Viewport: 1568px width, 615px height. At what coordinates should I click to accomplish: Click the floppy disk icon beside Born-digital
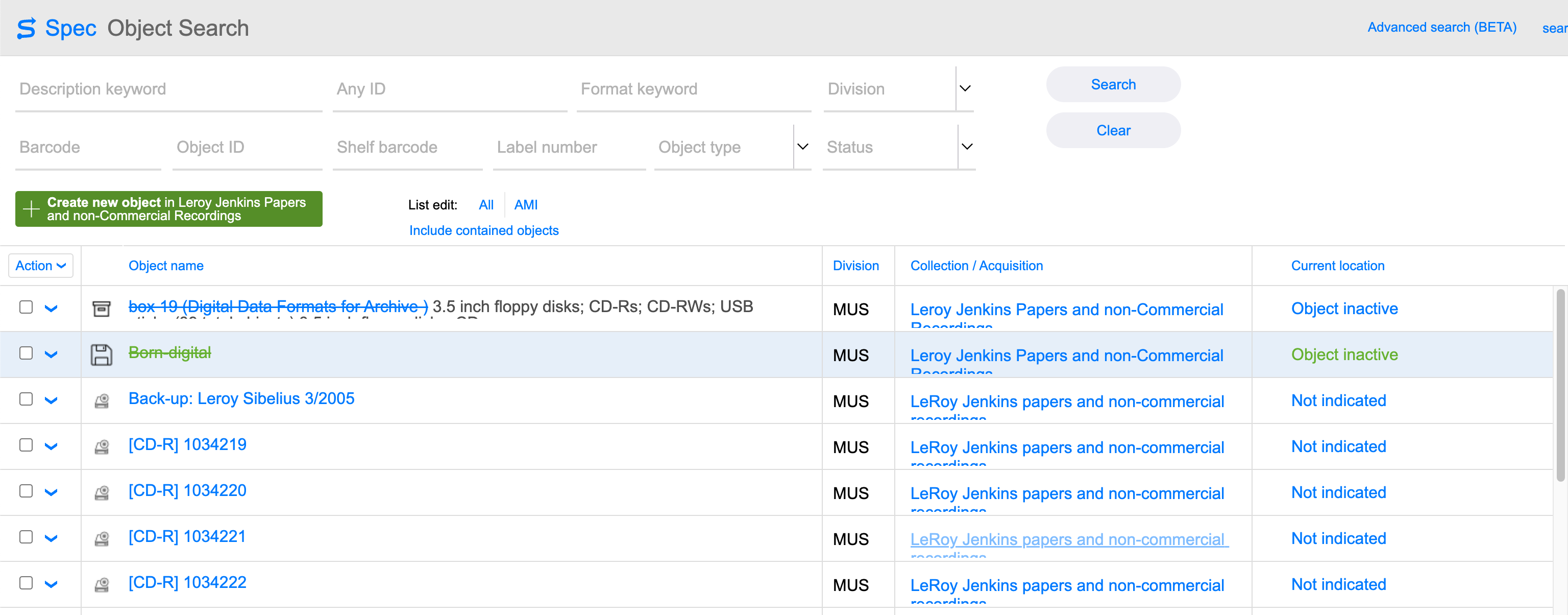101,354
